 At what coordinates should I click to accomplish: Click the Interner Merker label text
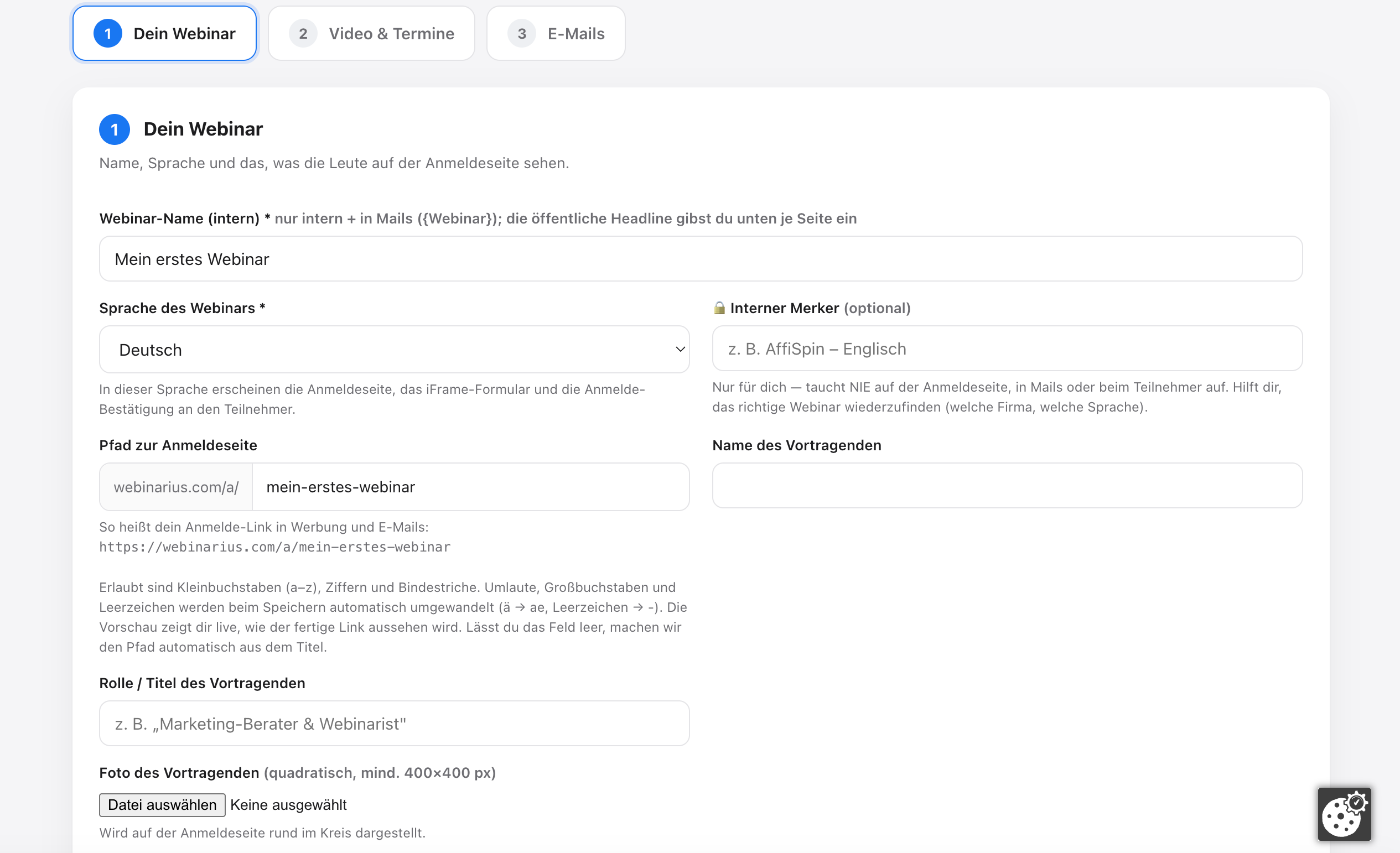[784, 308]
